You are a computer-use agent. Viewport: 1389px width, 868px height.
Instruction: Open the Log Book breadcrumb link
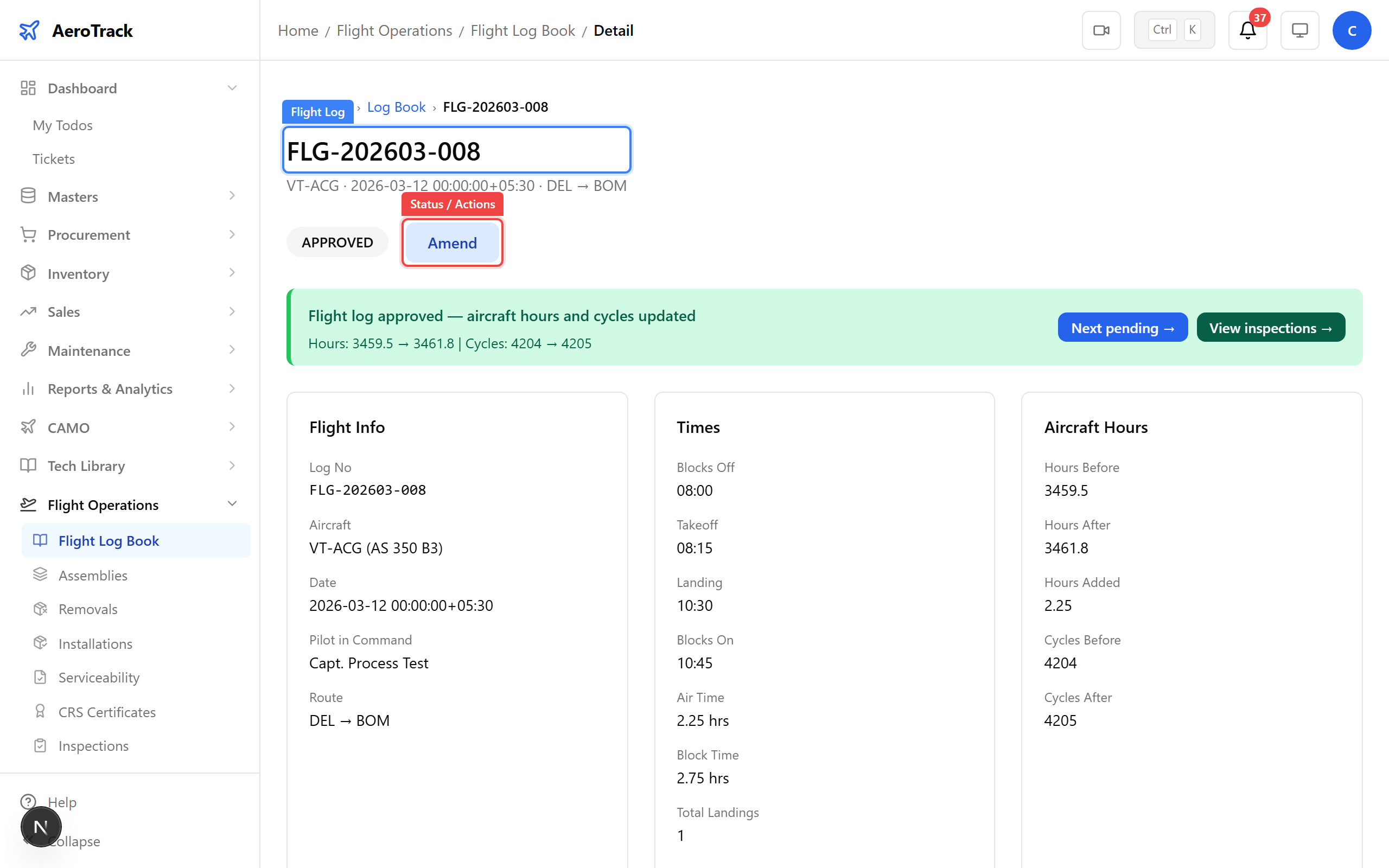point(396,107)
